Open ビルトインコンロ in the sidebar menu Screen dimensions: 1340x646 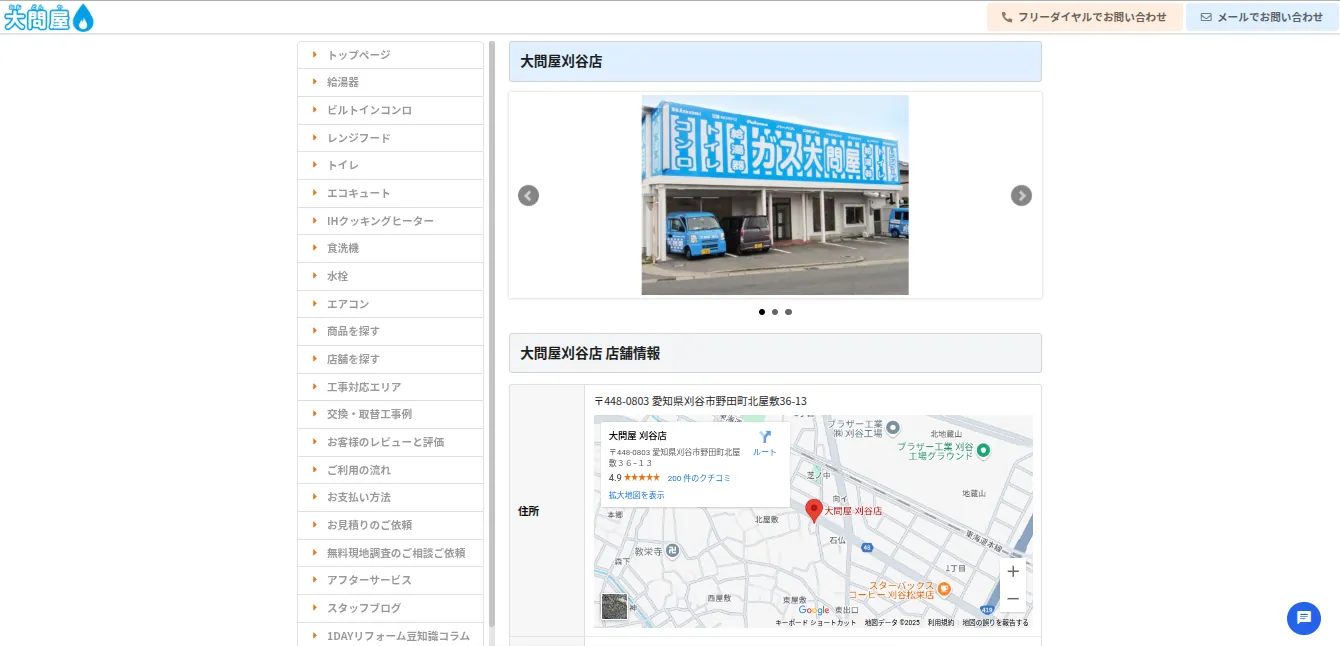390,110
